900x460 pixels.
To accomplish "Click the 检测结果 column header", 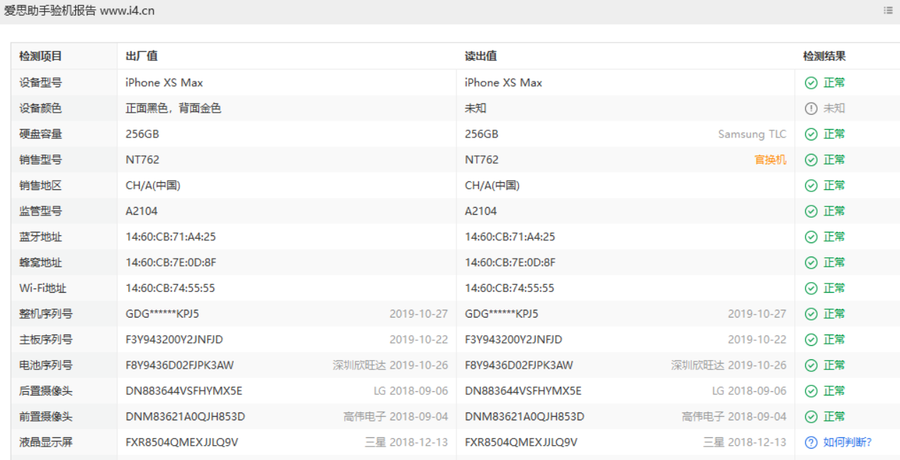I will pos(824,56).
